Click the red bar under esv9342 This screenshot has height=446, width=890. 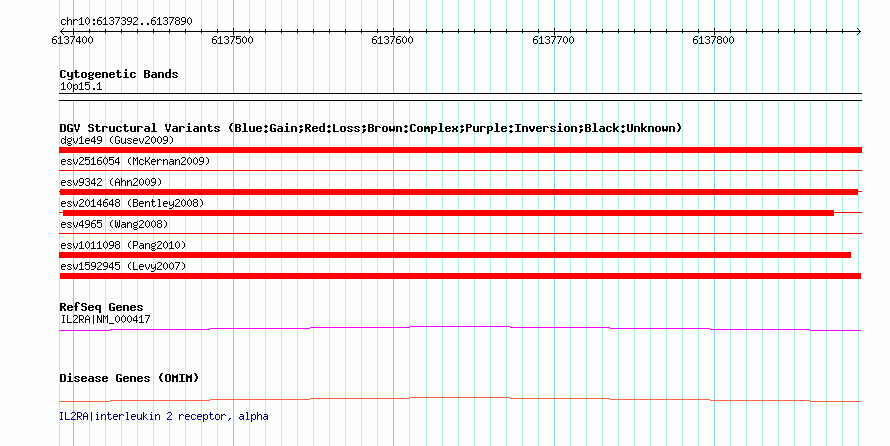459,192
